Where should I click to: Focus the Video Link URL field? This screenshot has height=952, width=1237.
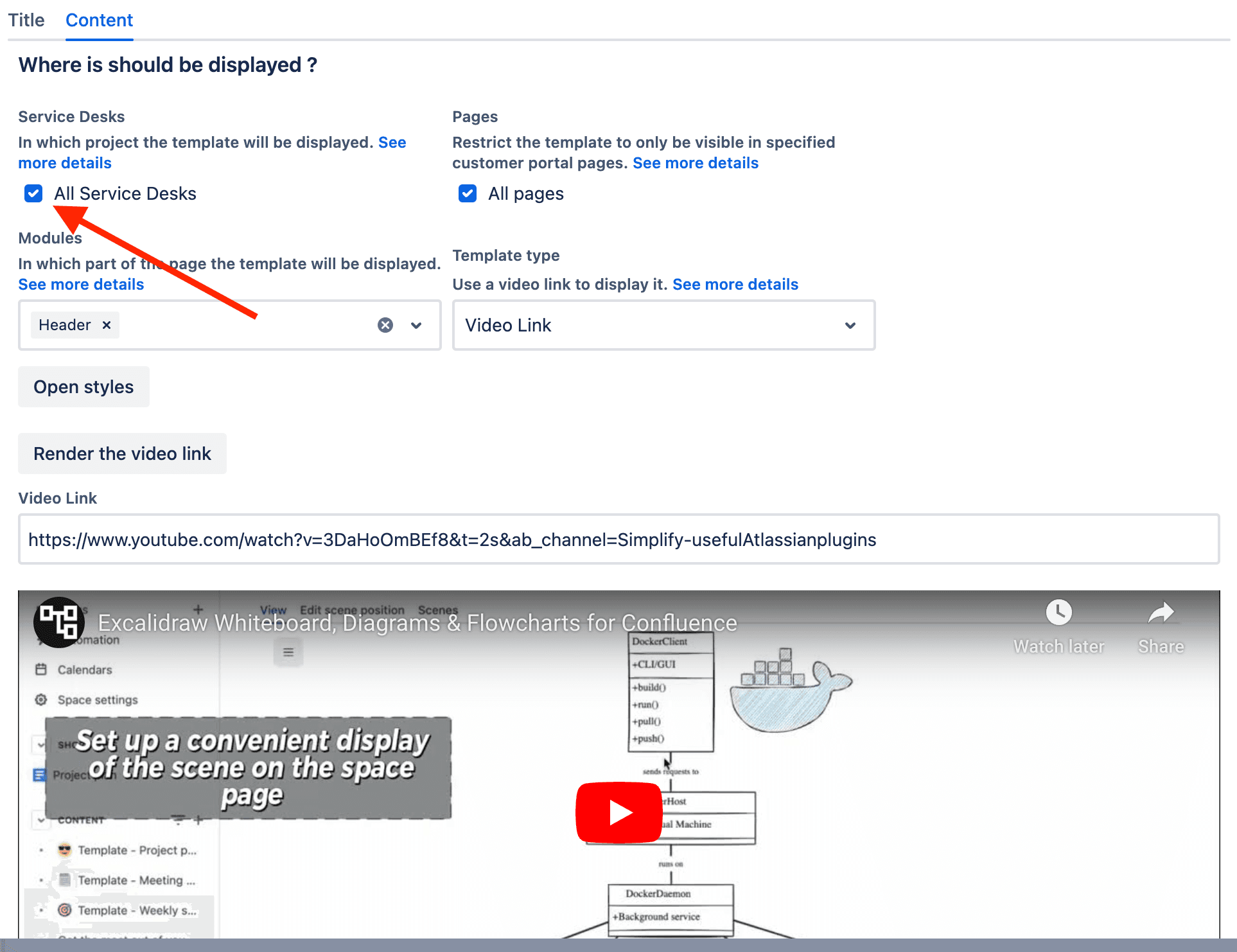(618, 540)
